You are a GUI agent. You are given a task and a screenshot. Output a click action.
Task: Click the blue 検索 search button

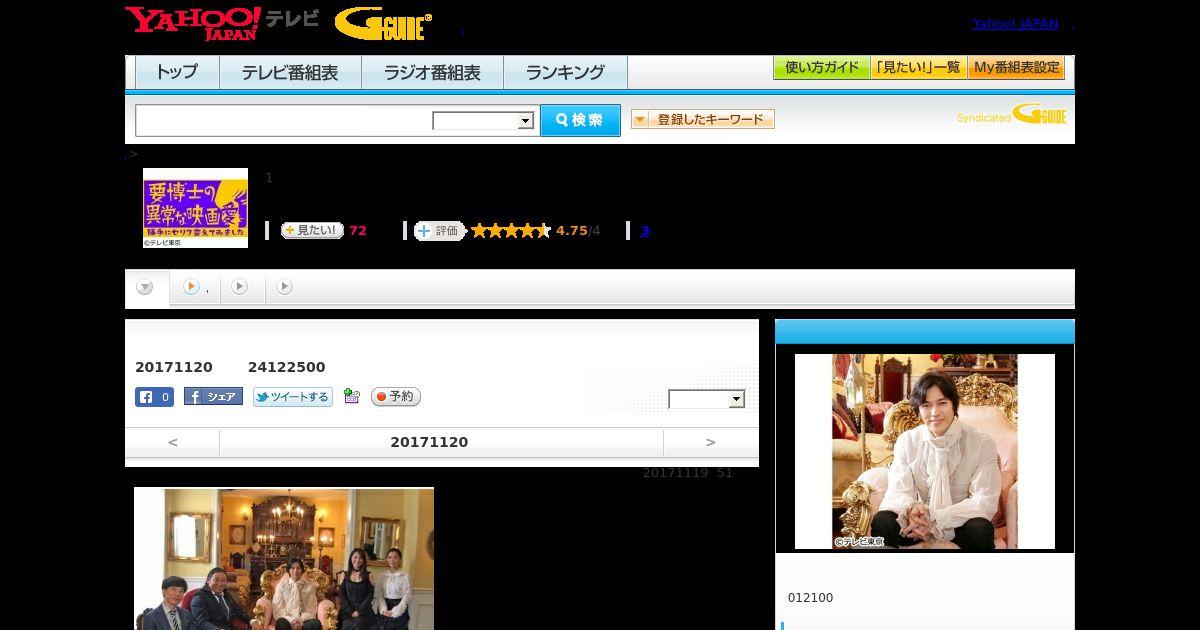pyautogui.click(x=580, y=120)
